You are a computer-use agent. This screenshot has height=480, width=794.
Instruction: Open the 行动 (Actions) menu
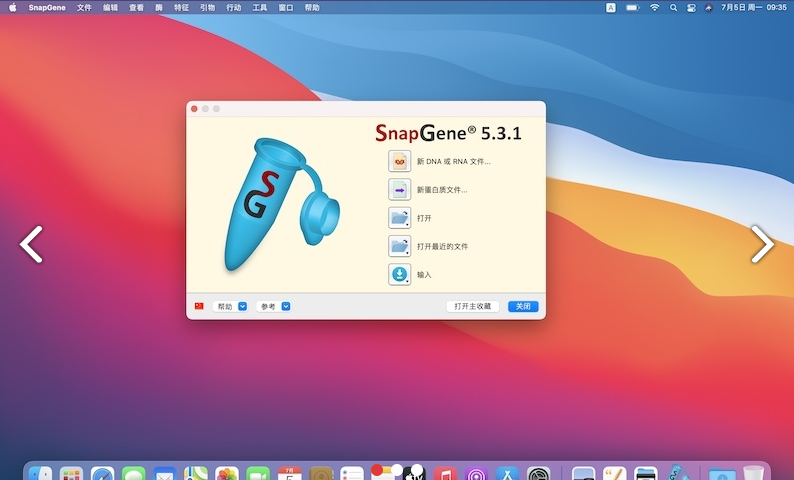(x=234, y=8)
